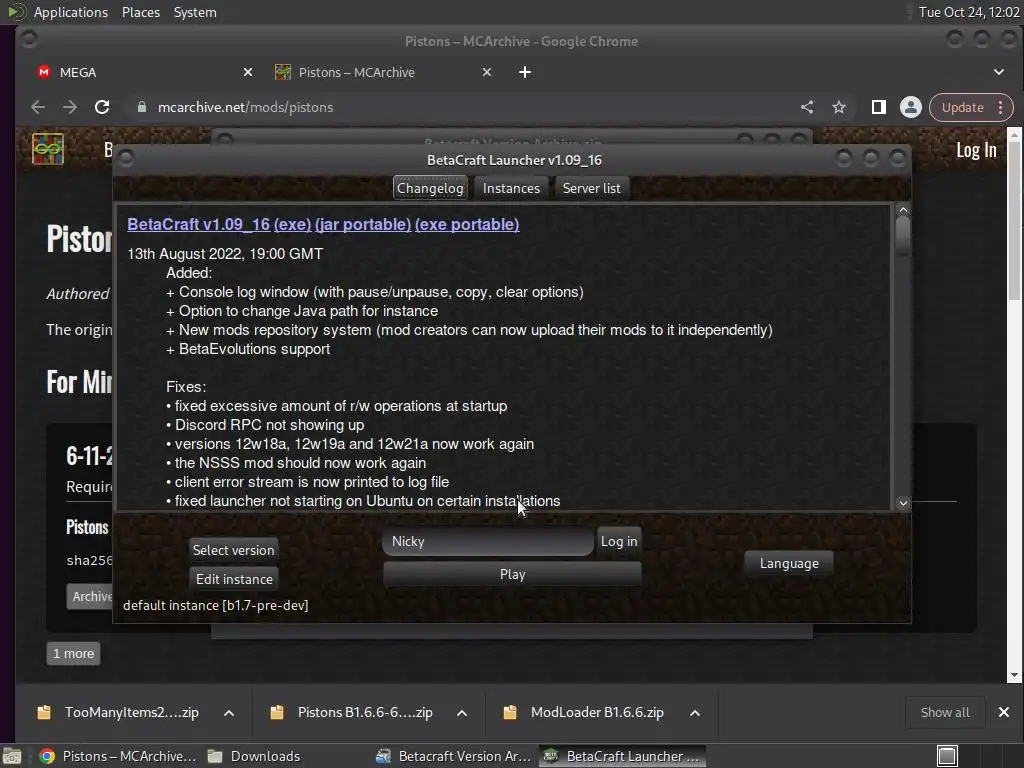Open TooManyItems2 zip download

(x=131, y=712)
